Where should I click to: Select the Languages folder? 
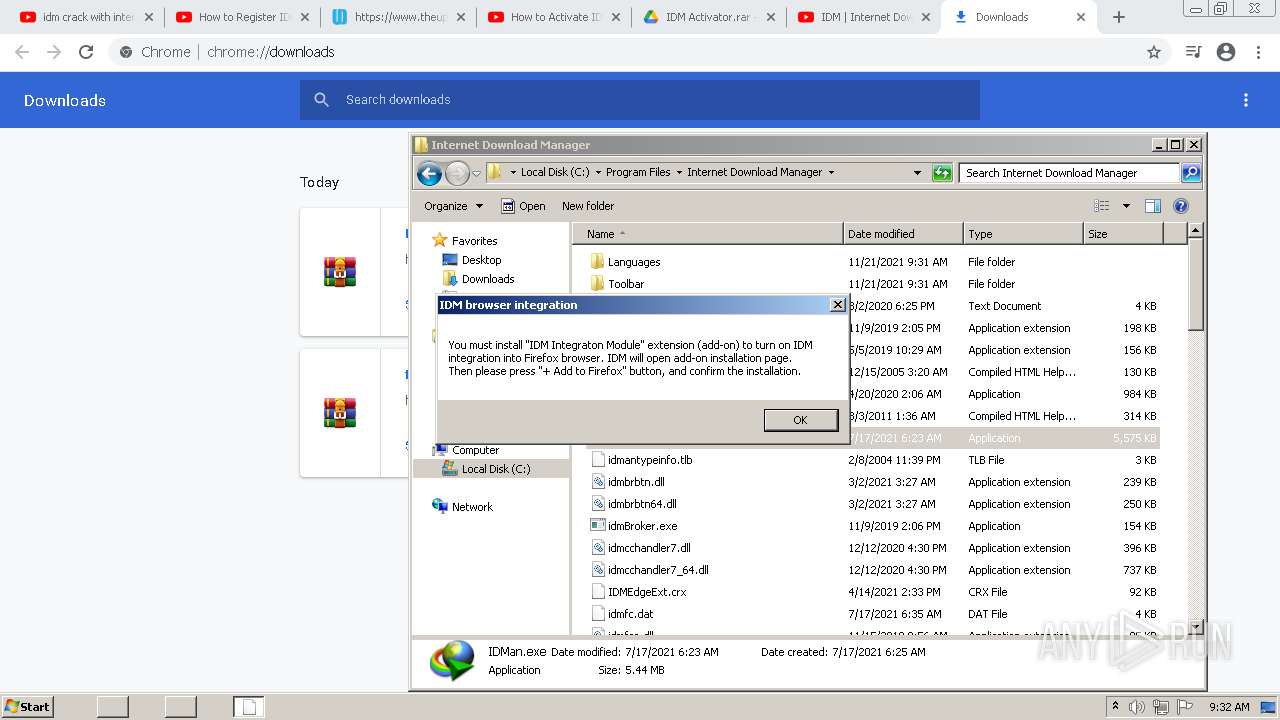(x=634, y=262)
